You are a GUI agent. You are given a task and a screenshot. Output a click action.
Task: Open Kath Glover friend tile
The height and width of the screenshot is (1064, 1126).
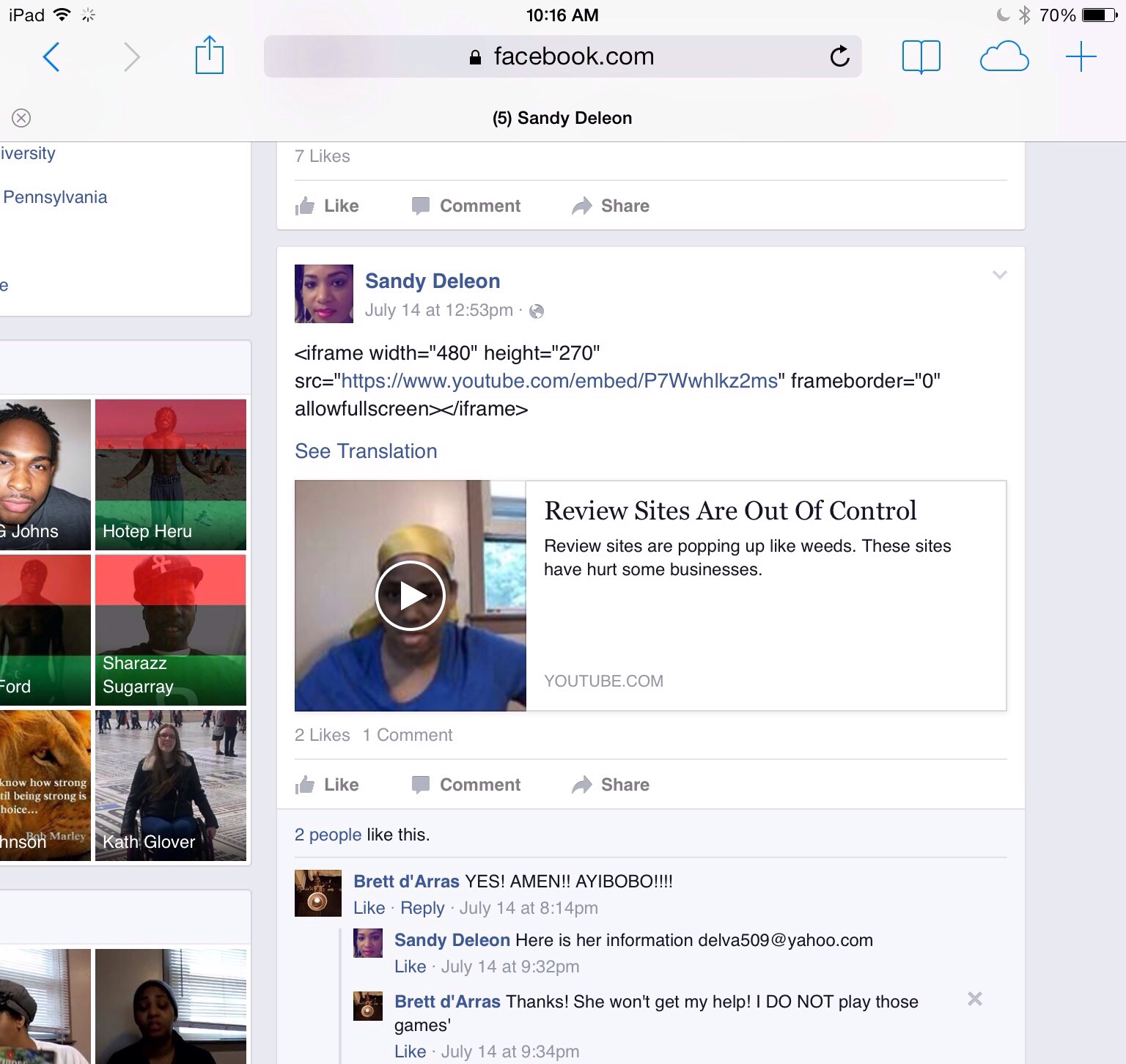(x=171, y=786)
